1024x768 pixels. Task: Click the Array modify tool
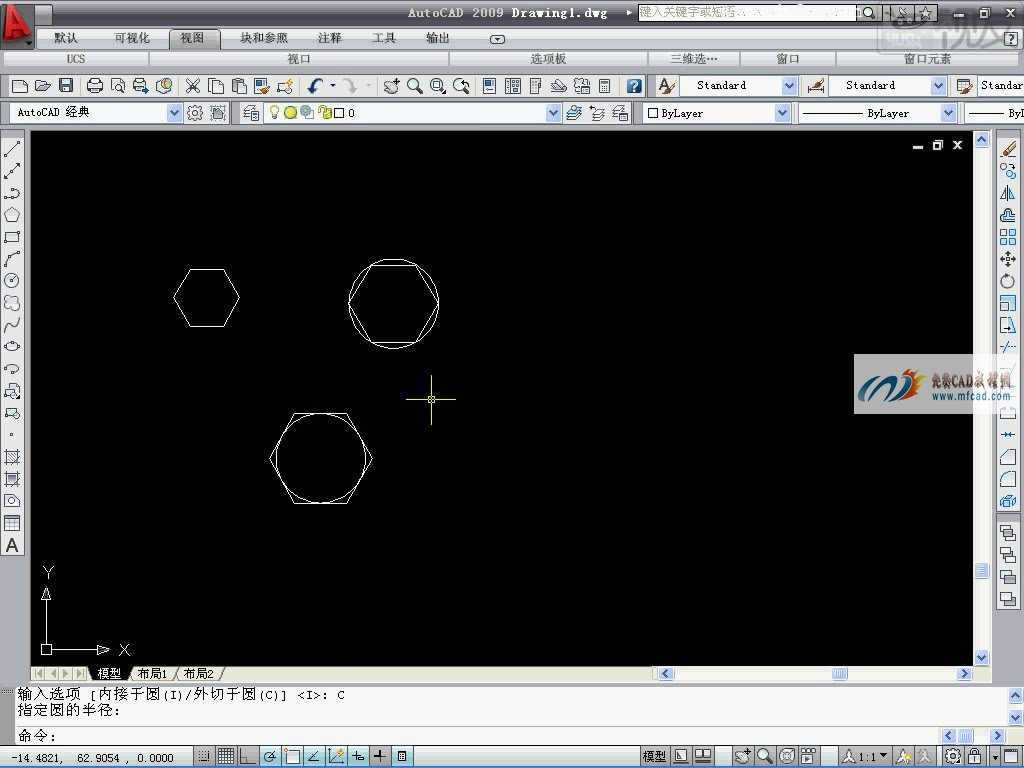point(1008,237)
